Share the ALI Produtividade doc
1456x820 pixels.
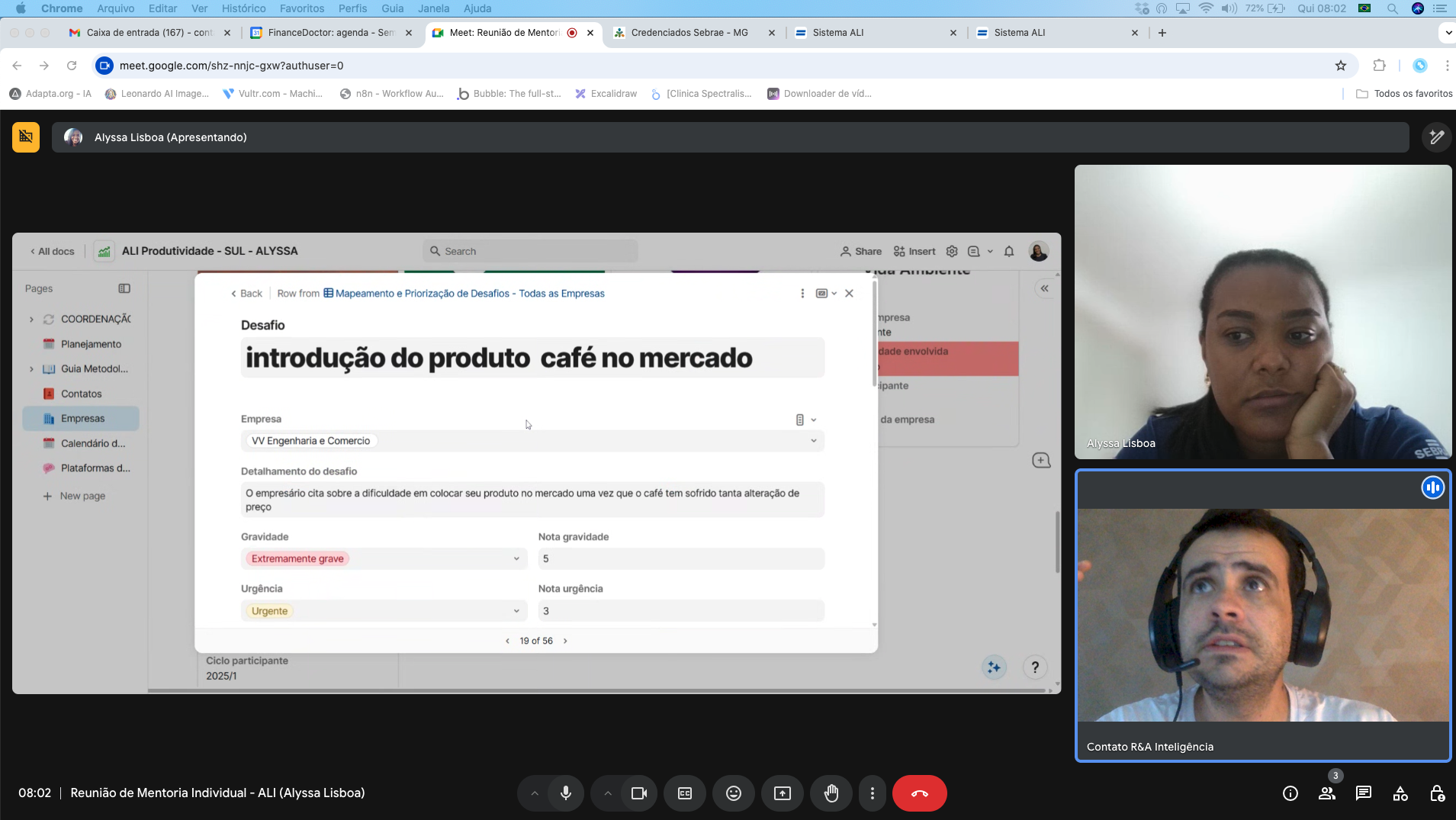point(860,252)
